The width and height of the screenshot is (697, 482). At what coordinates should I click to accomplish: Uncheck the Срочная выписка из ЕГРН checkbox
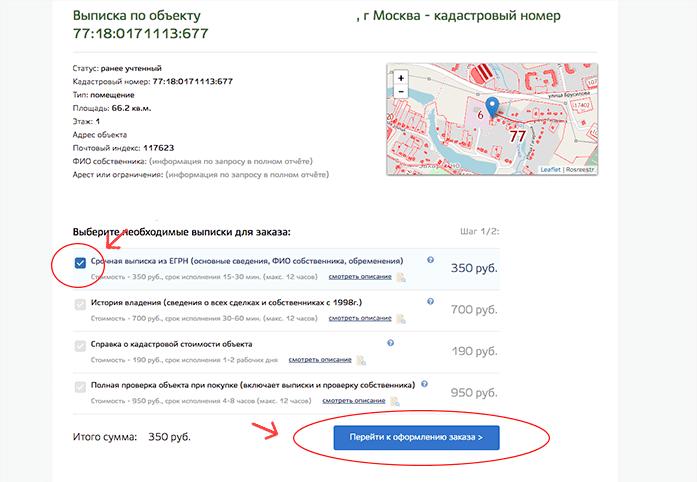pyautogui.click(x=80, y=263)
